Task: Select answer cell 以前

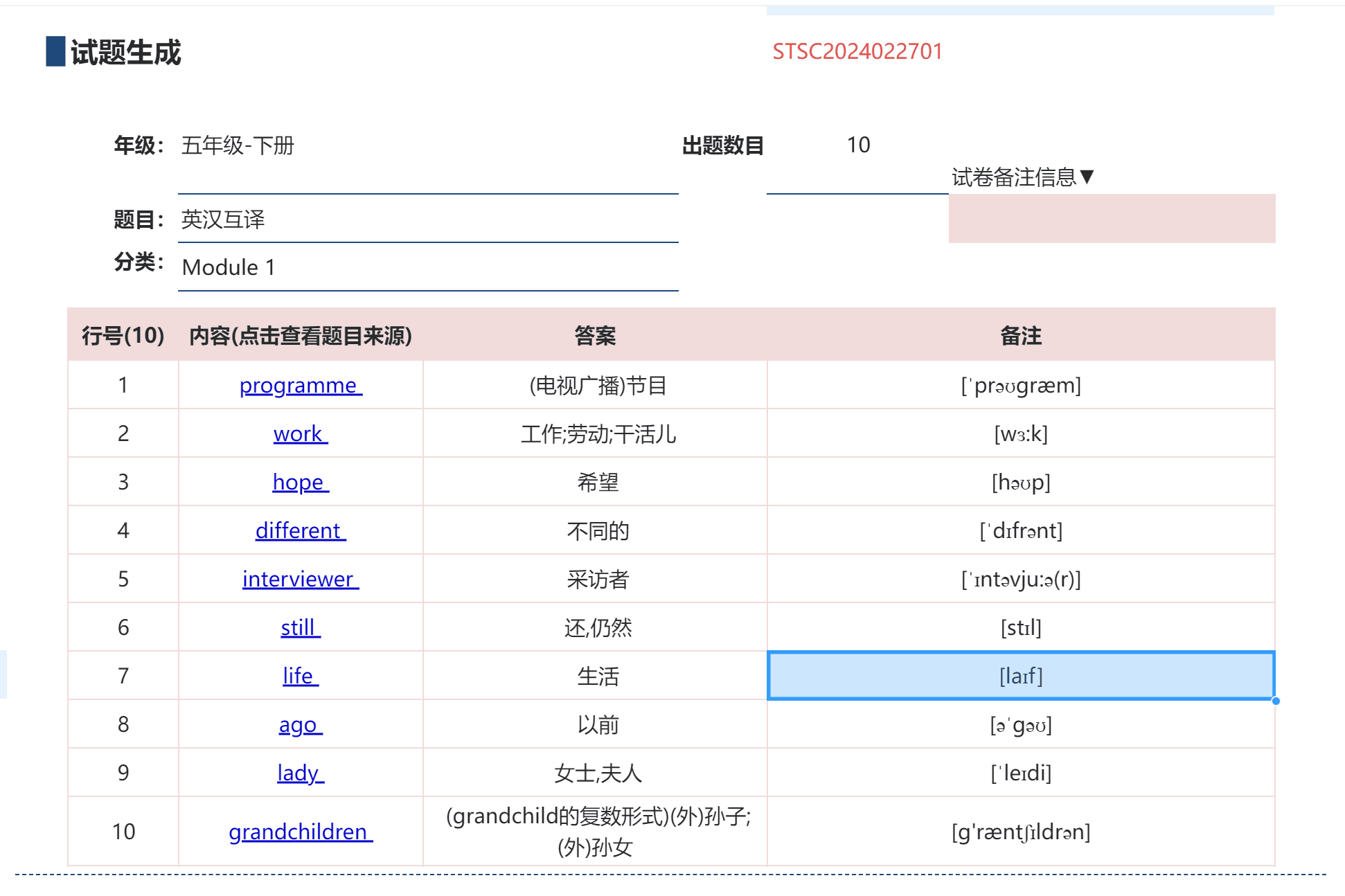Action: click(x=596, y=724)
